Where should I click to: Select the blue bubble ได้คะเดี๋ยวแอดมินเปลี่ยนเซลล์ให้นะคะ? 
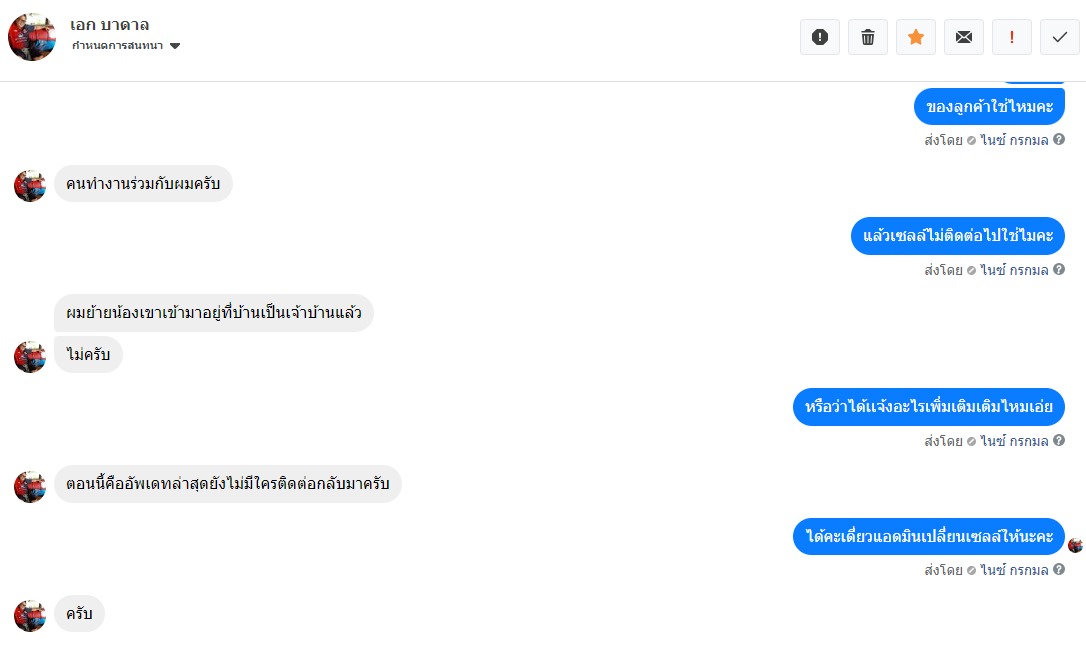929,537
